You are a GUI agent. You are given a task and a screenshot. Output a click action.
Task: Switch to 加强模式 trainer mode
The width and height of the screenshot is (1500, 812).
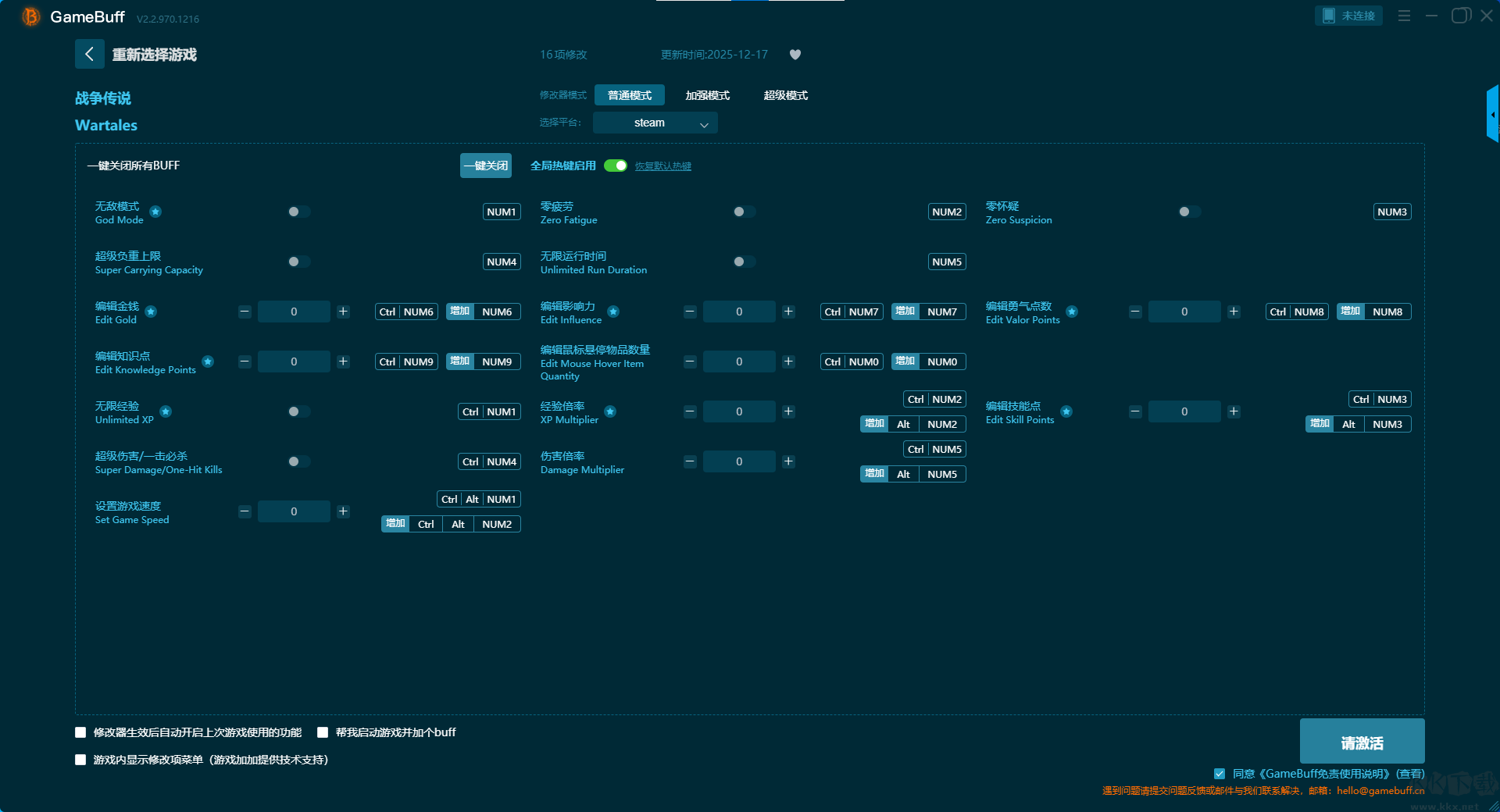click(x=708, y=95)
